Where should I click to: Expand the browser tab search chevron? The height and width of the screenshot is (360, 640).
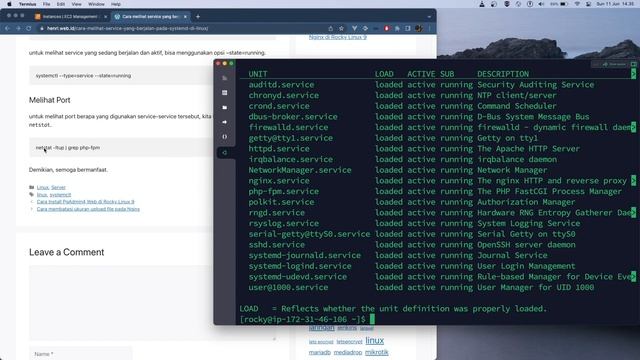(429, 17)
